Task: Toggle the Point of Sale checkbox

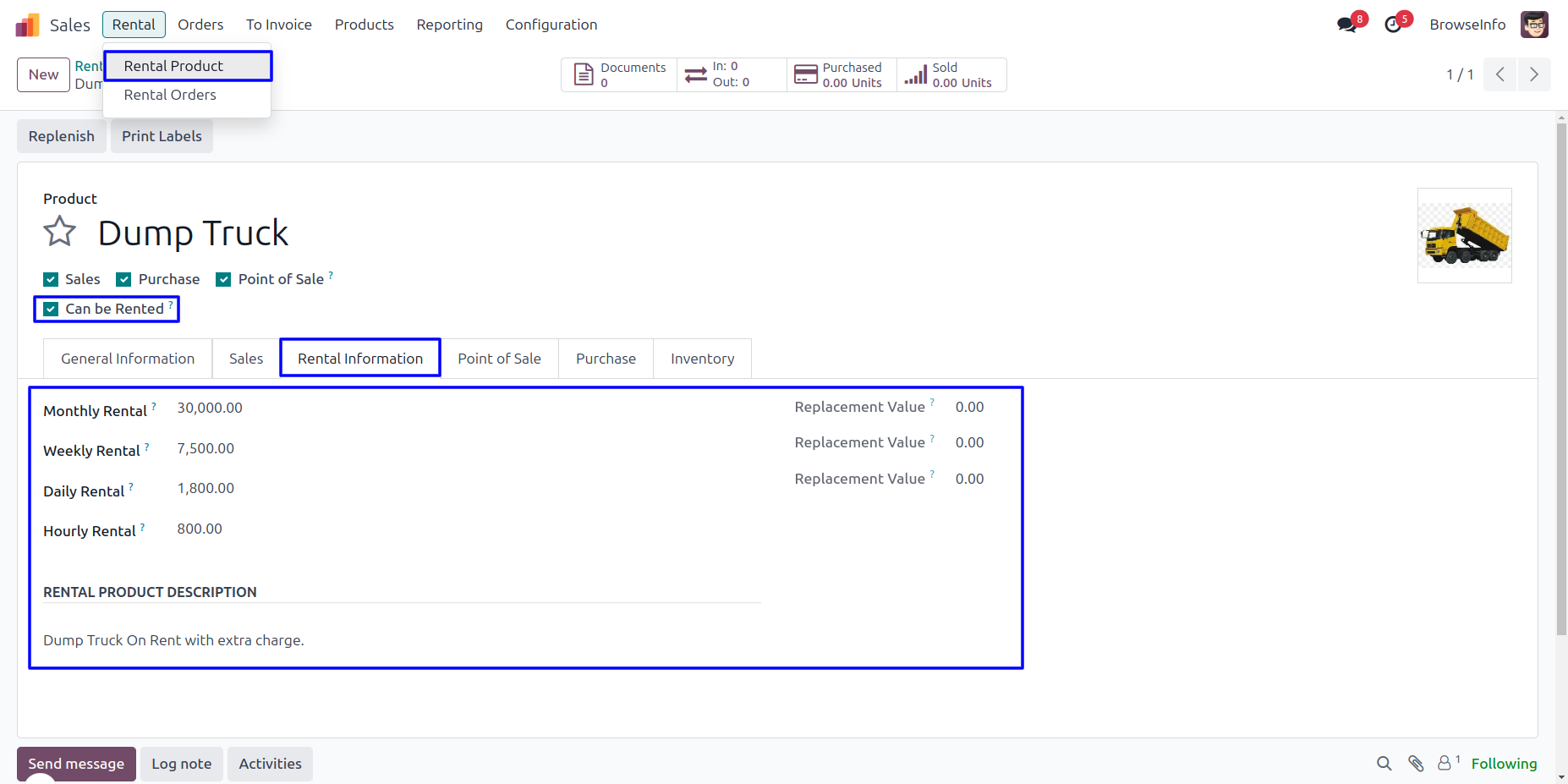Action: coord(223,280)
